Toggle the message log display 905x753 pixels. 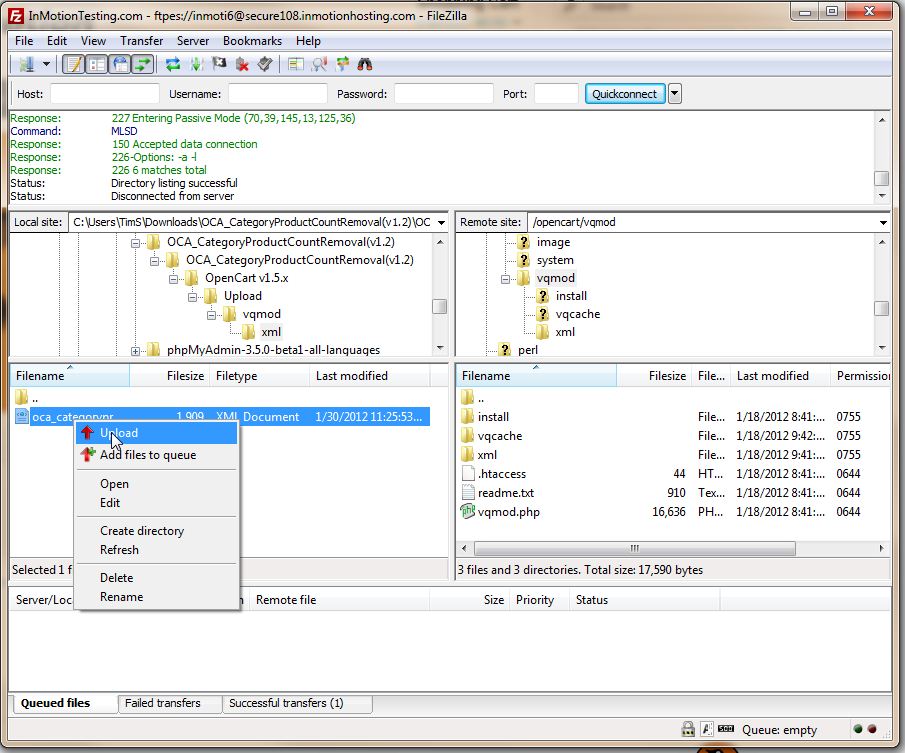point(73,65)
